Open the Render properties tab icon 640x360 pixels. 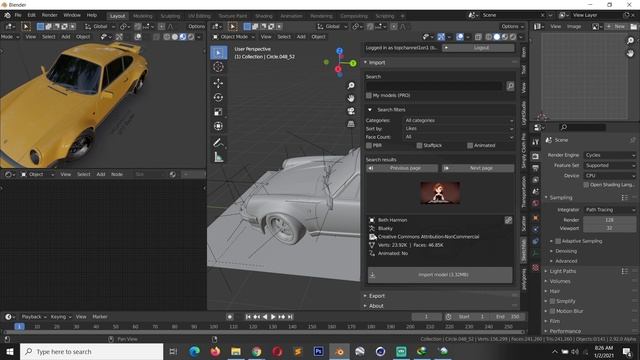click(x=536, y=157)
